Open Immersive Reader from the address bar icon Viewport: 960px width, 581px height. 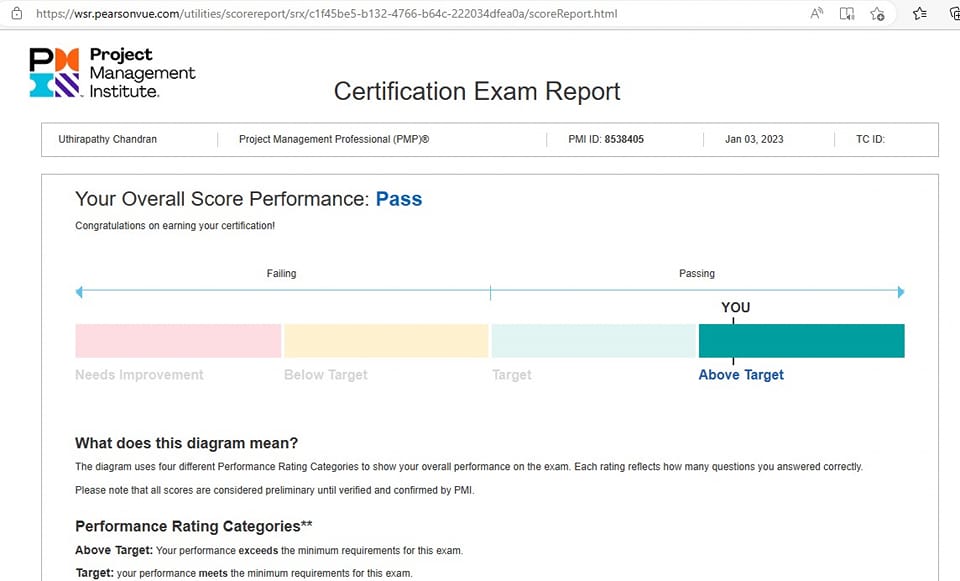(x=847, y=13)
